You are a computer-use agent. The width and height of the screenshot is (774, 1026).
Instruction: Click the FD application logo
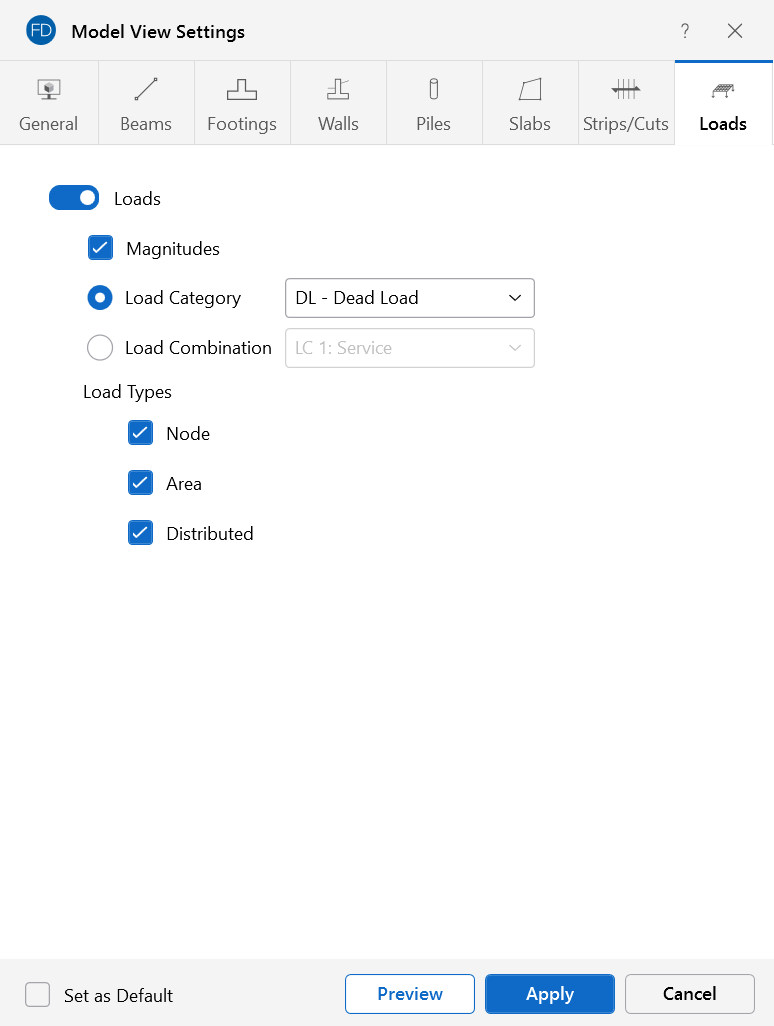pos(41,31)
